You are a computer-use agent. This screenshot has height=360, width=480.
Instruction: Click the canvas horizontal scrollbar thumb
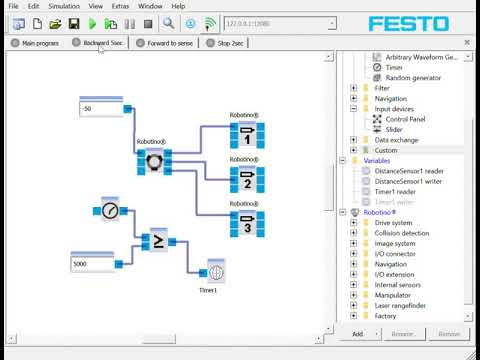159,339
